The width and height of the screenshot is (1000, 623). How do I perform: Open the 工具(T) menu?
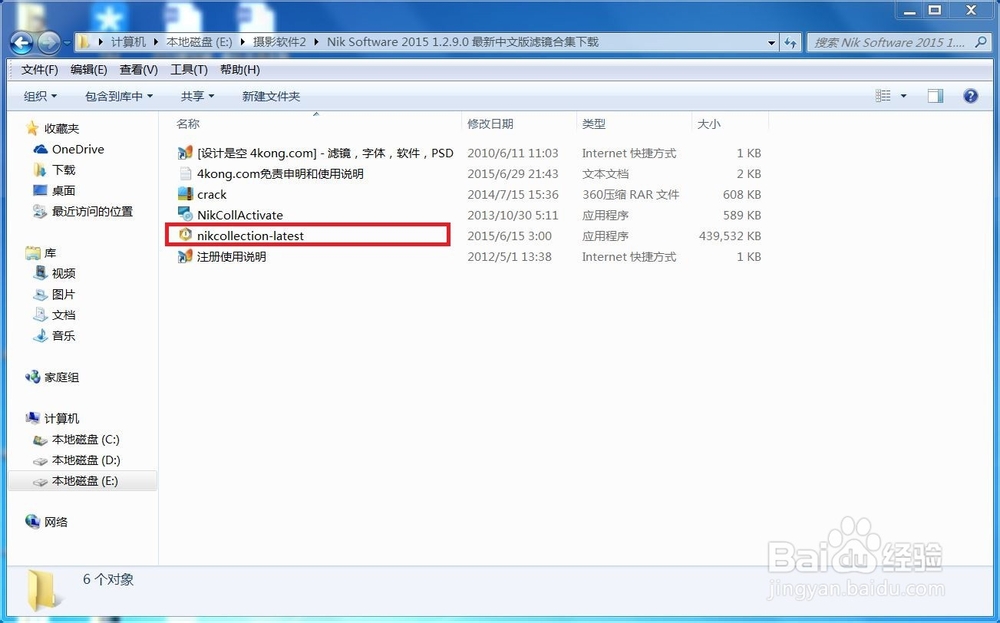(x=189, y=70)
